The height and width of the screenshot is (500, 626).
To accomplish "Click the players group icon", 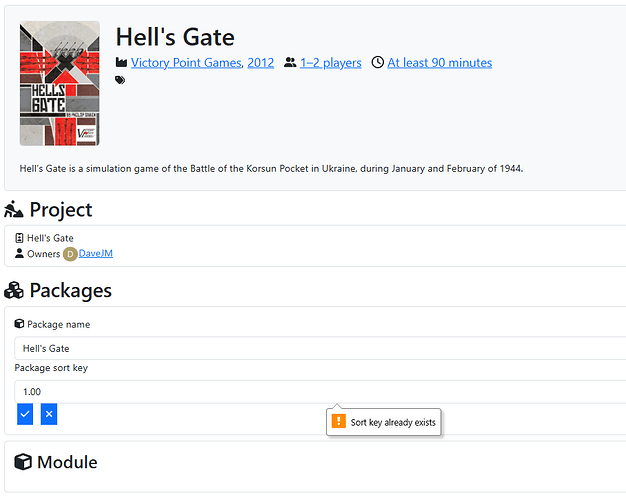I will tap(290, 63).
